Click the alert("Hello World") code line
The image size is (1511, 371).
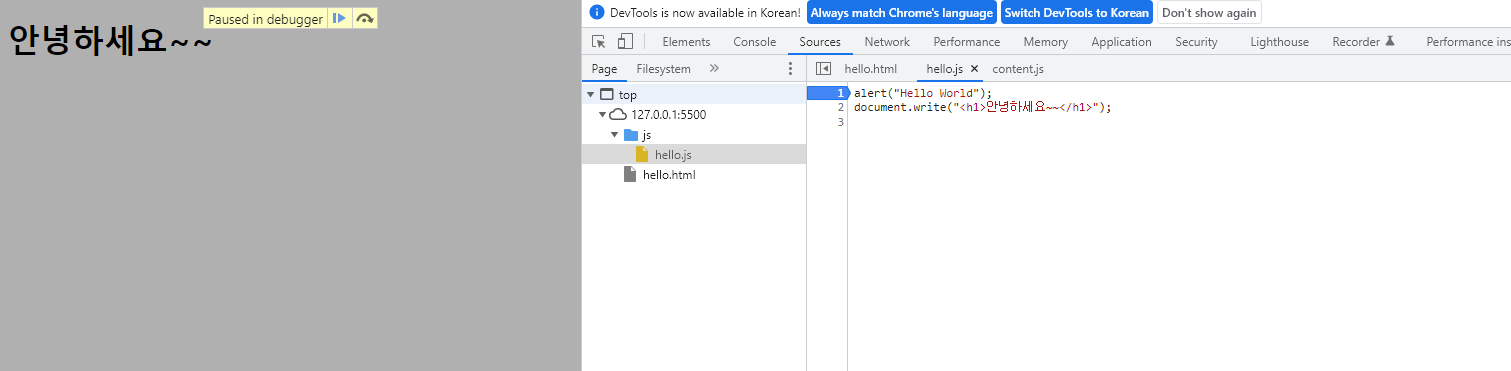coord(923,93)
